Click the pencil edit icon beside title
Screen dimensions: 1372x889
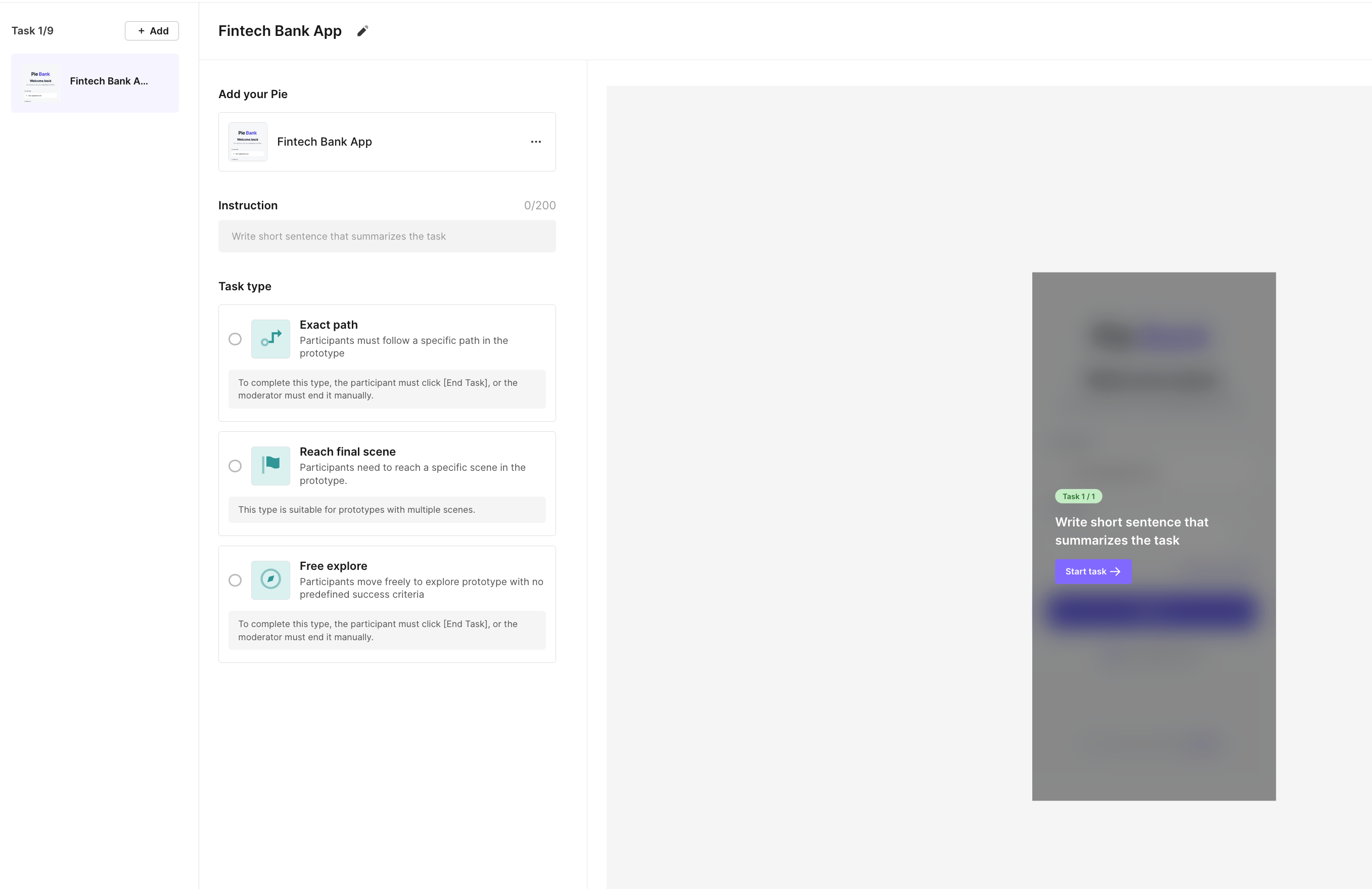pyautogui.click(x=362, y=31)
